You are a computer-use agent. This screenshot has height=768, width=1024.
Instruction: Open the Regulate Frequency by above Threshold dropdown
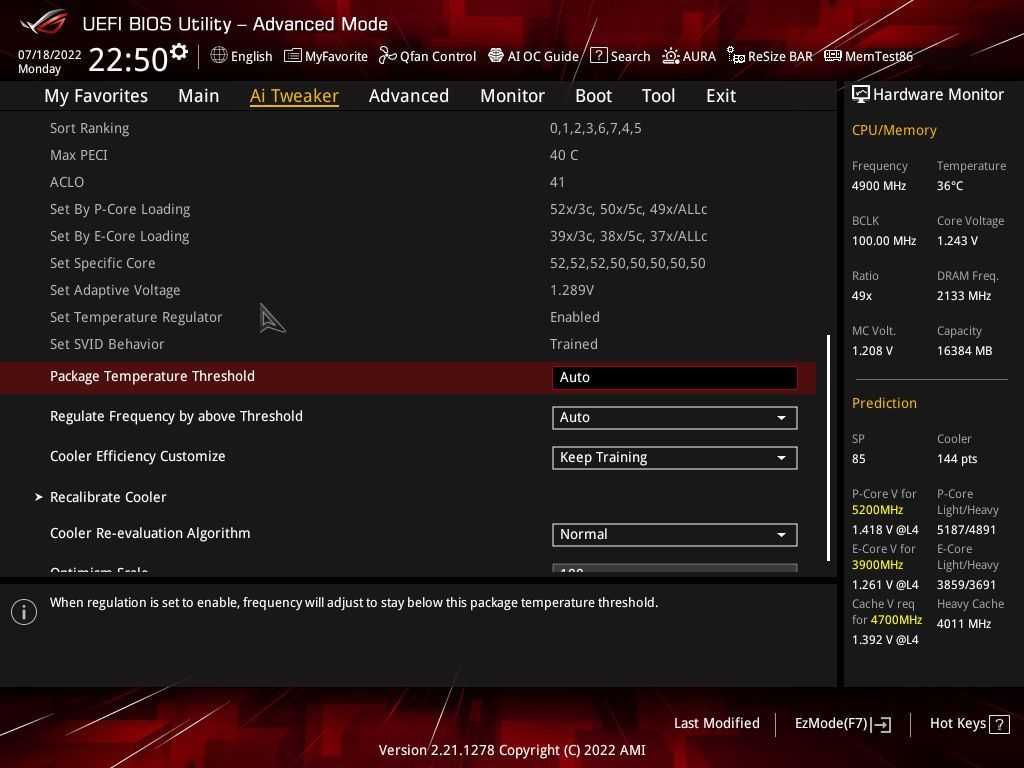(675, 418)
